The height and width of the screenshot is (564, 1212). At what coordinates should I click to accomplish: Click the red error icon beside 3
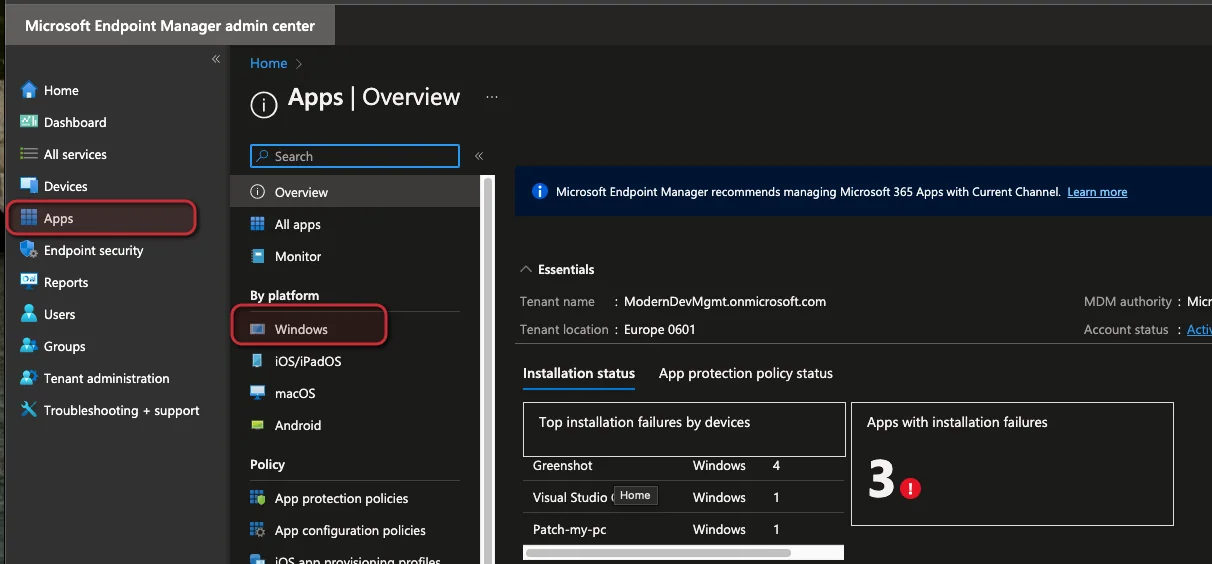point(910,489)
